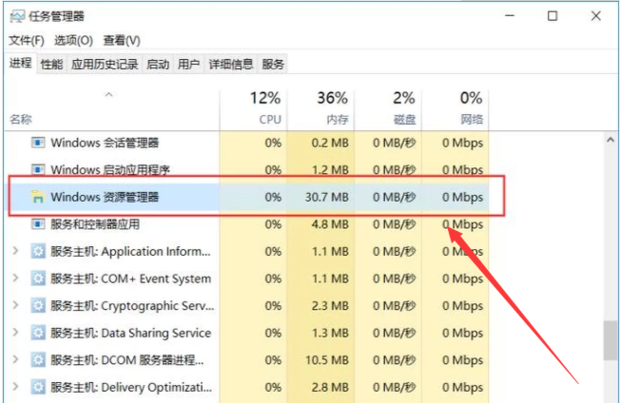Switch to the 用户 tab
This screenshot has height=403, width=620.
[189, 64]
